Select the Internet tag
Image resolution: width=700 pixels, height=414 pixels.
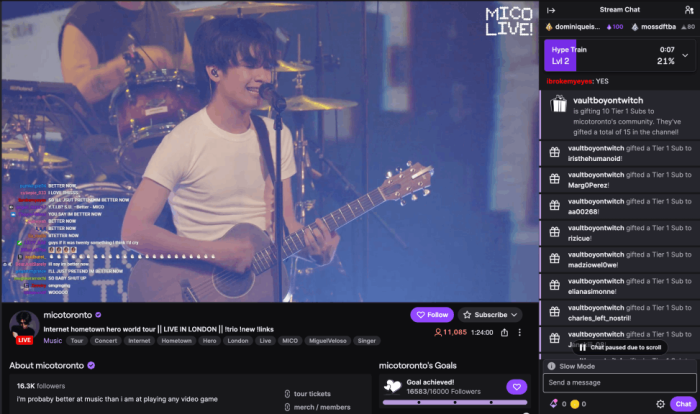139,341
